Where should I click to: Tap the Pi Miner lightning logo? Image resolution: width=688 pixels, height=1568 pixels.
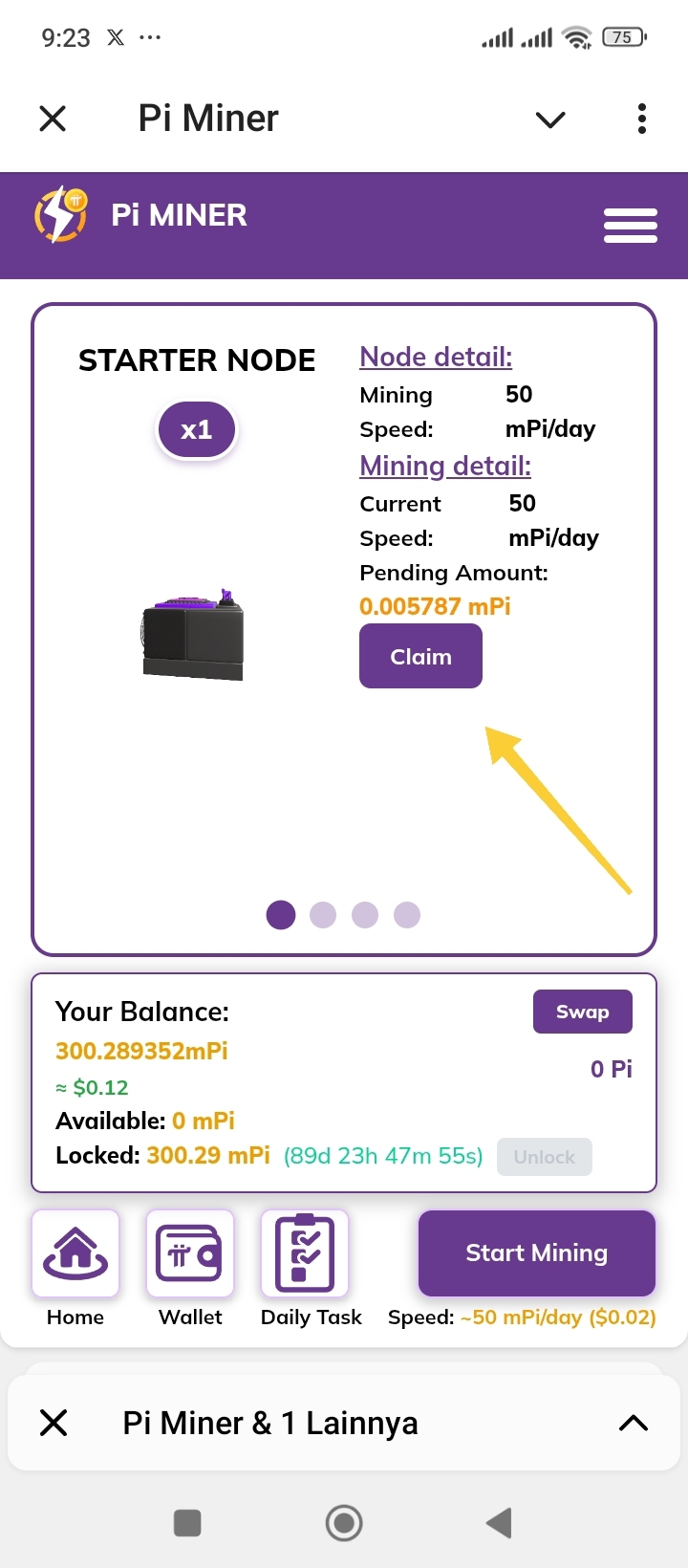click(x=61, y=214)
